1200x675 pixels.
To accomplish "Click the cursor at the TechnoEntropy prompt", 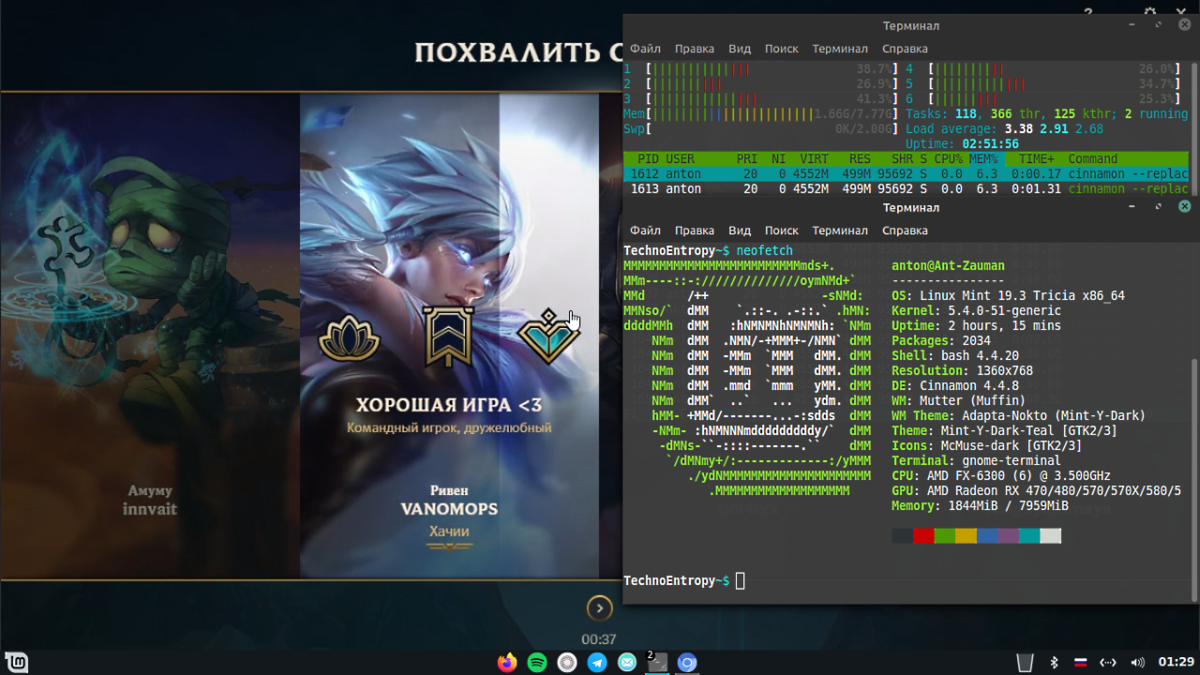I will tap(740, 581).
